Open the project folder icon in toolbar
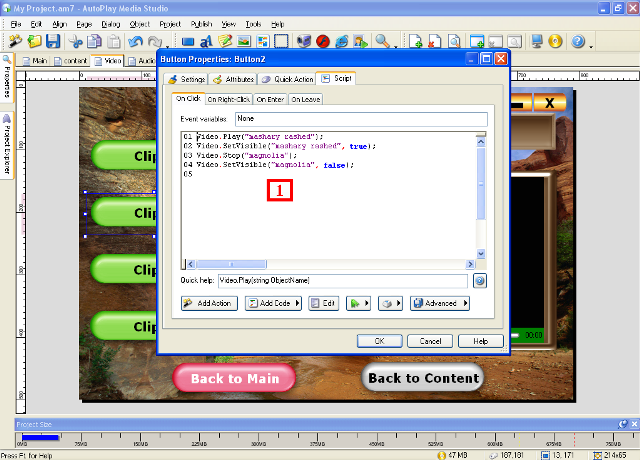The height and width of the screenshot is (460, 640). click(34, 42)
